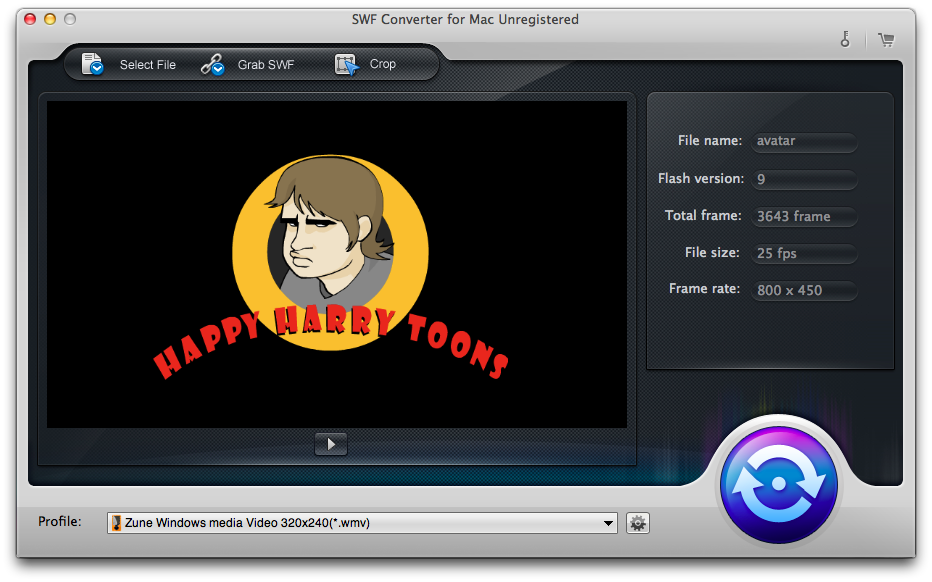Click the File name field showing avatar
Screen dimensions: 932x582
pos(804,141)
